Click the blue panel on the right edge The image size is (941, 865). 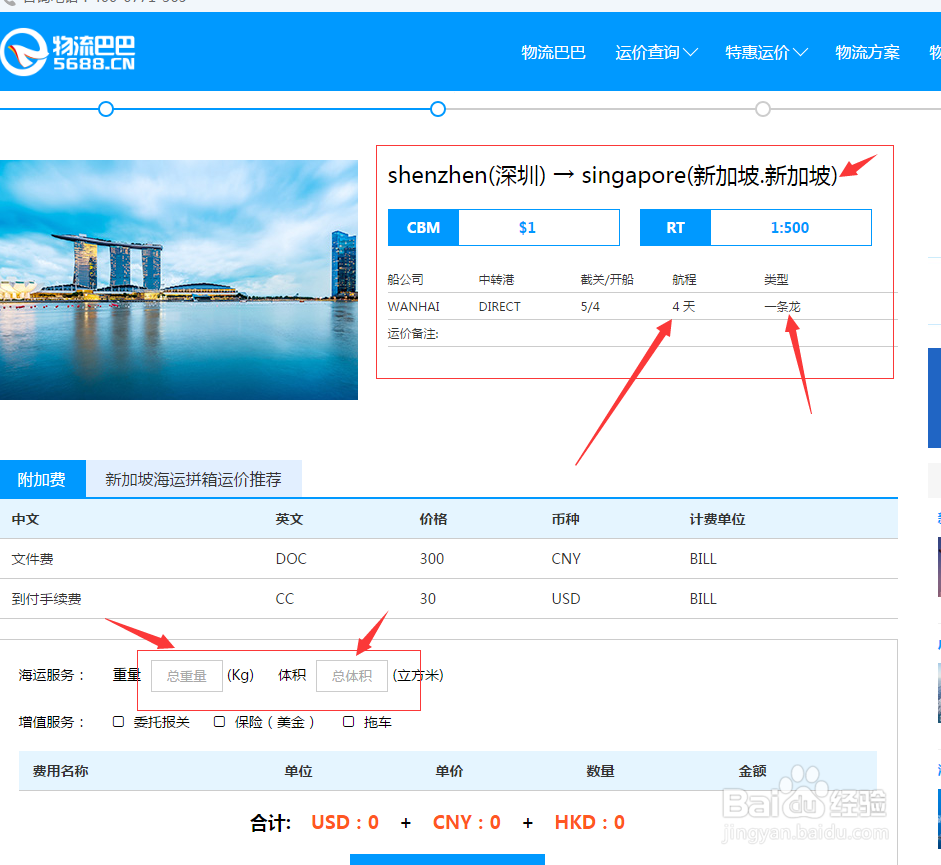pyautogui.click(x=935, y=397)
